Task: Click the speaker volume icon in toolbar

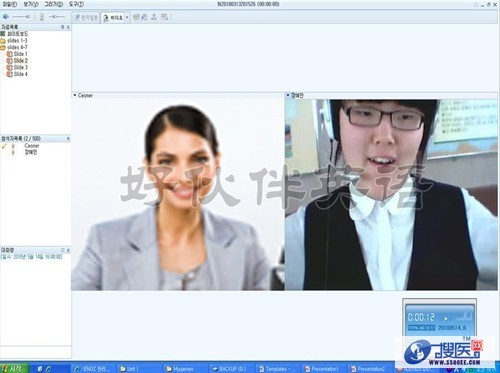Action: point(6,16)
